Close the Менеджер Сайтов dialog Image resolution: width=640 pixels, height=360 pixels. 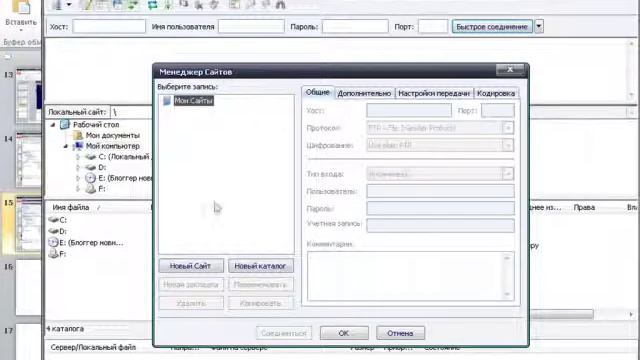tap(510, 70)
